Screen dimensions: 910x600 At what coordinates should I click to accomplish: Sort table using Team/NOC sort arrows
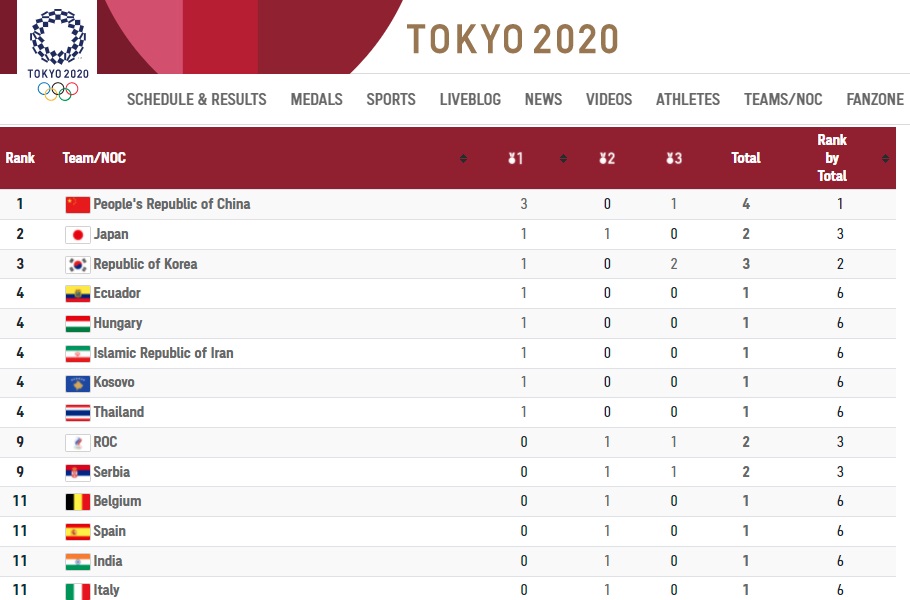(463, 158)
